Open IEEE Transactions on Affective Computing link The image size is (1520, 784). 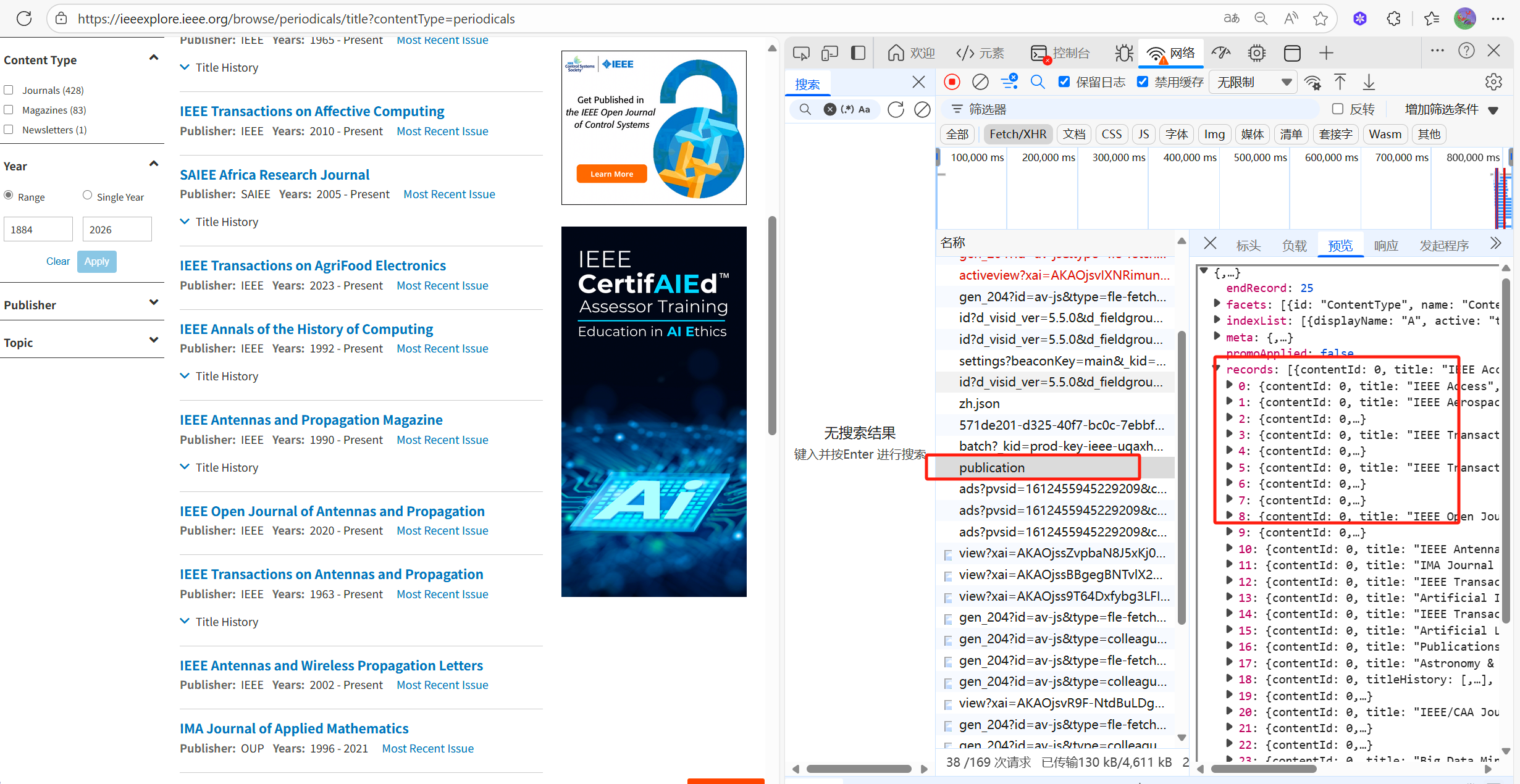tap(312, 111)
